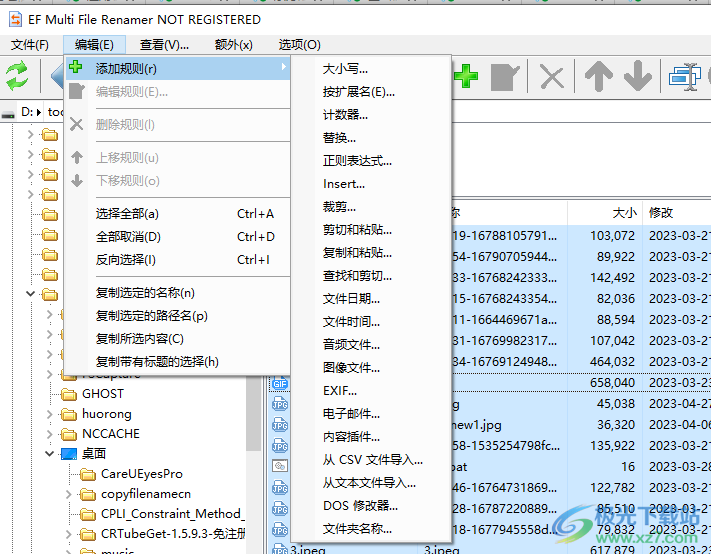Open the 编辑(E) menu
The width and height of the screenshot is (711, 554).
[x=94, y=45]
